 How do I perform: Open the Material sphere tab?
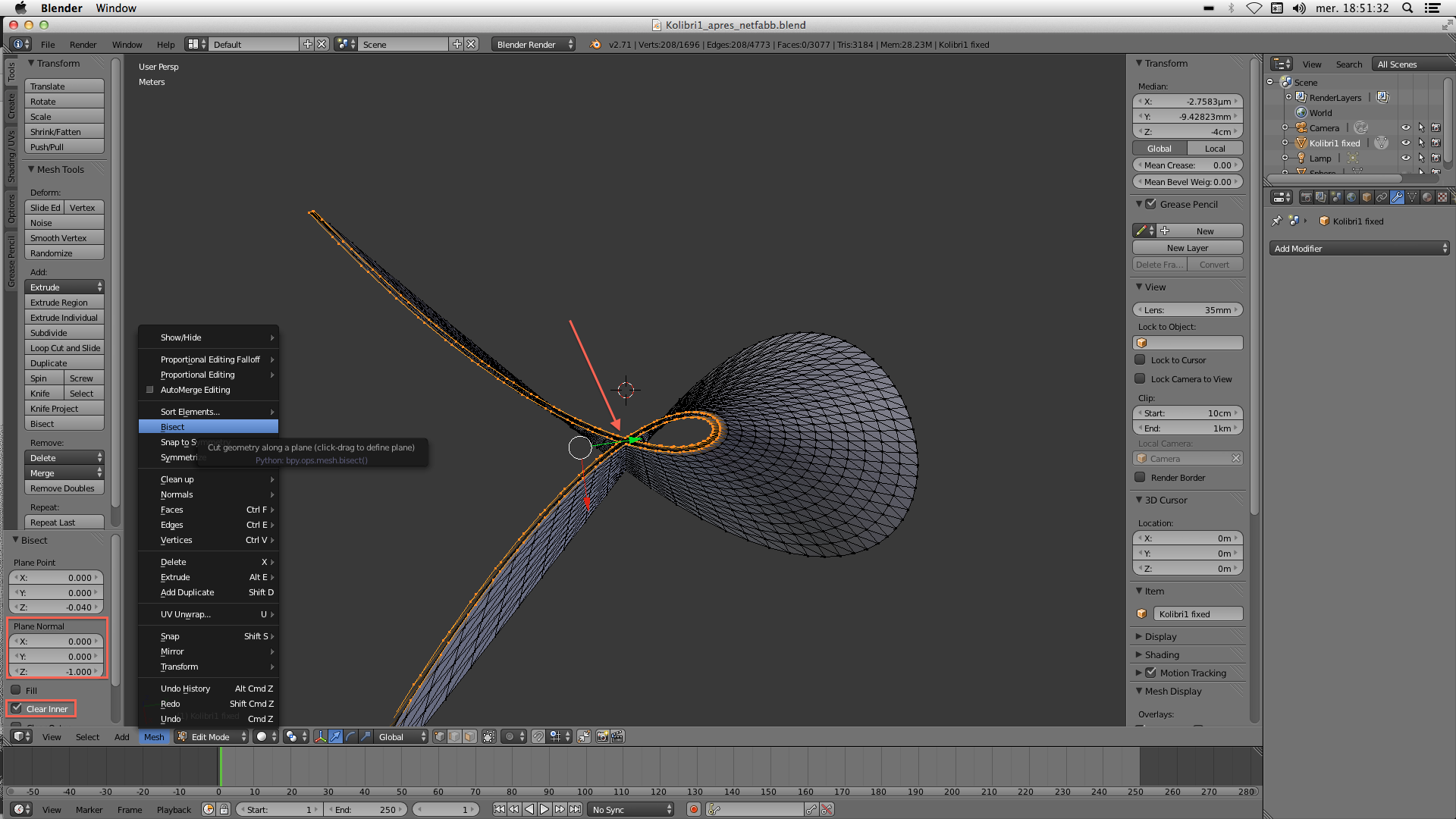click(1427, 197)
